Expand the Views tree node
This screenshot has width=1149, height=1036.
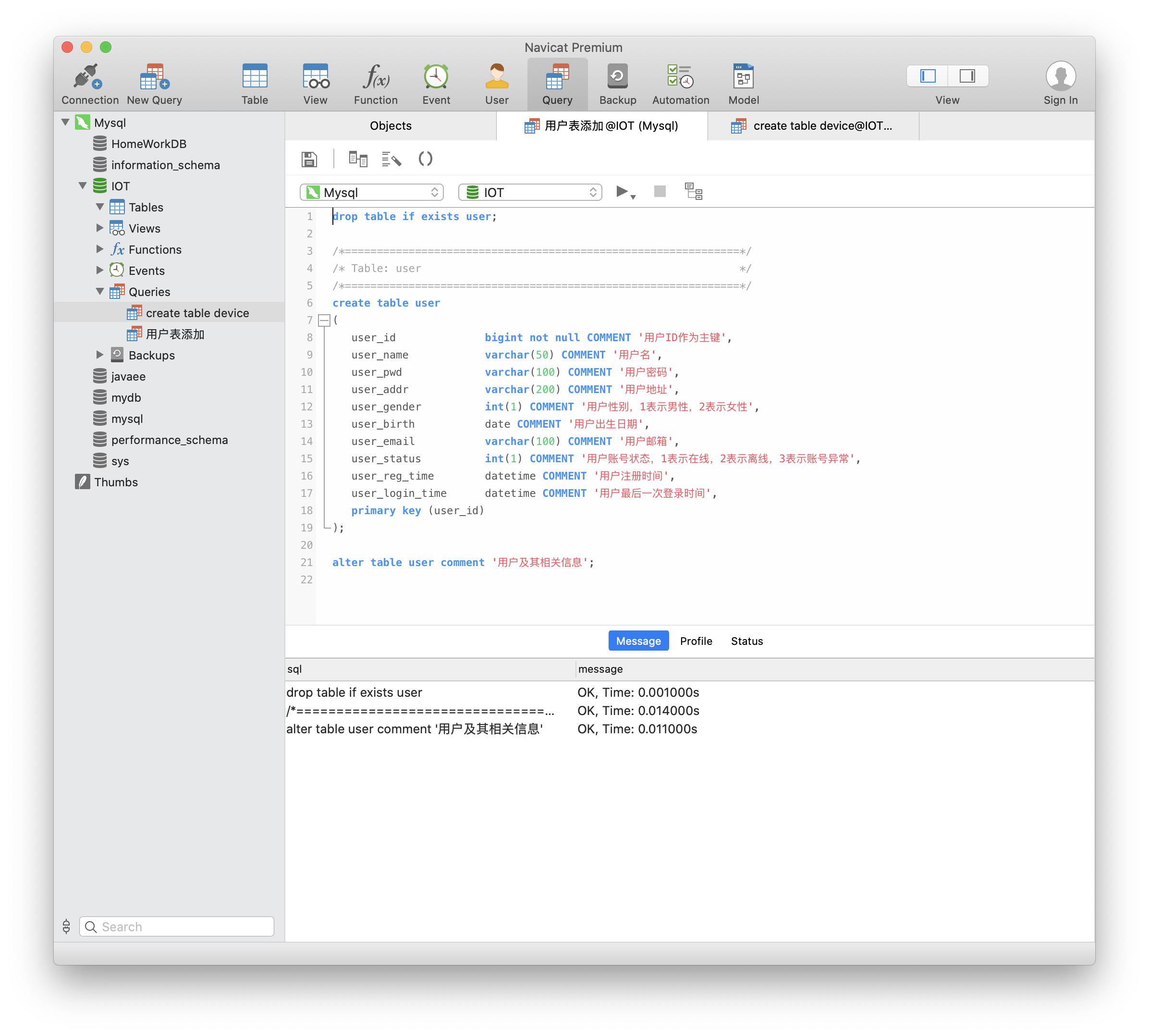click(x=99, y=228)
